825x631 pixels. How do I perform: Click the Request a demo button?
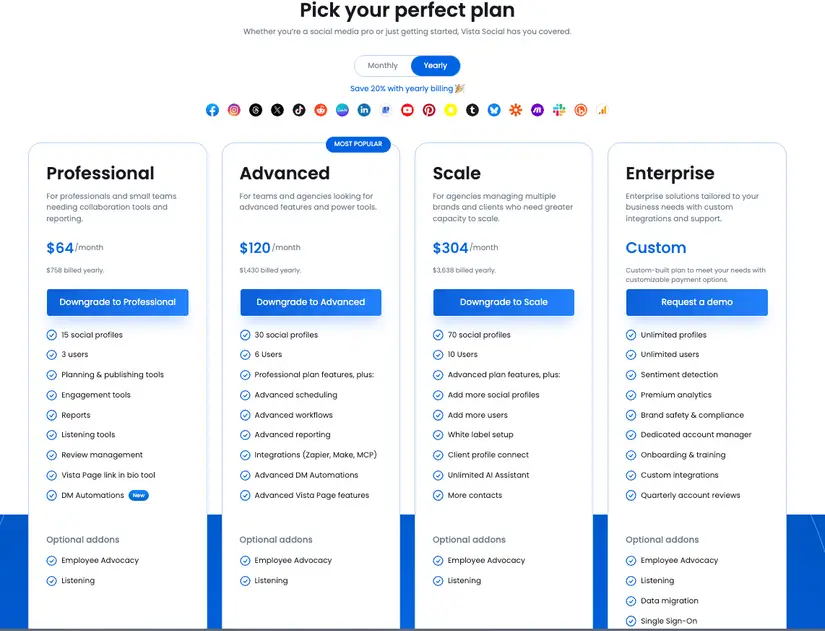point(697,303)
